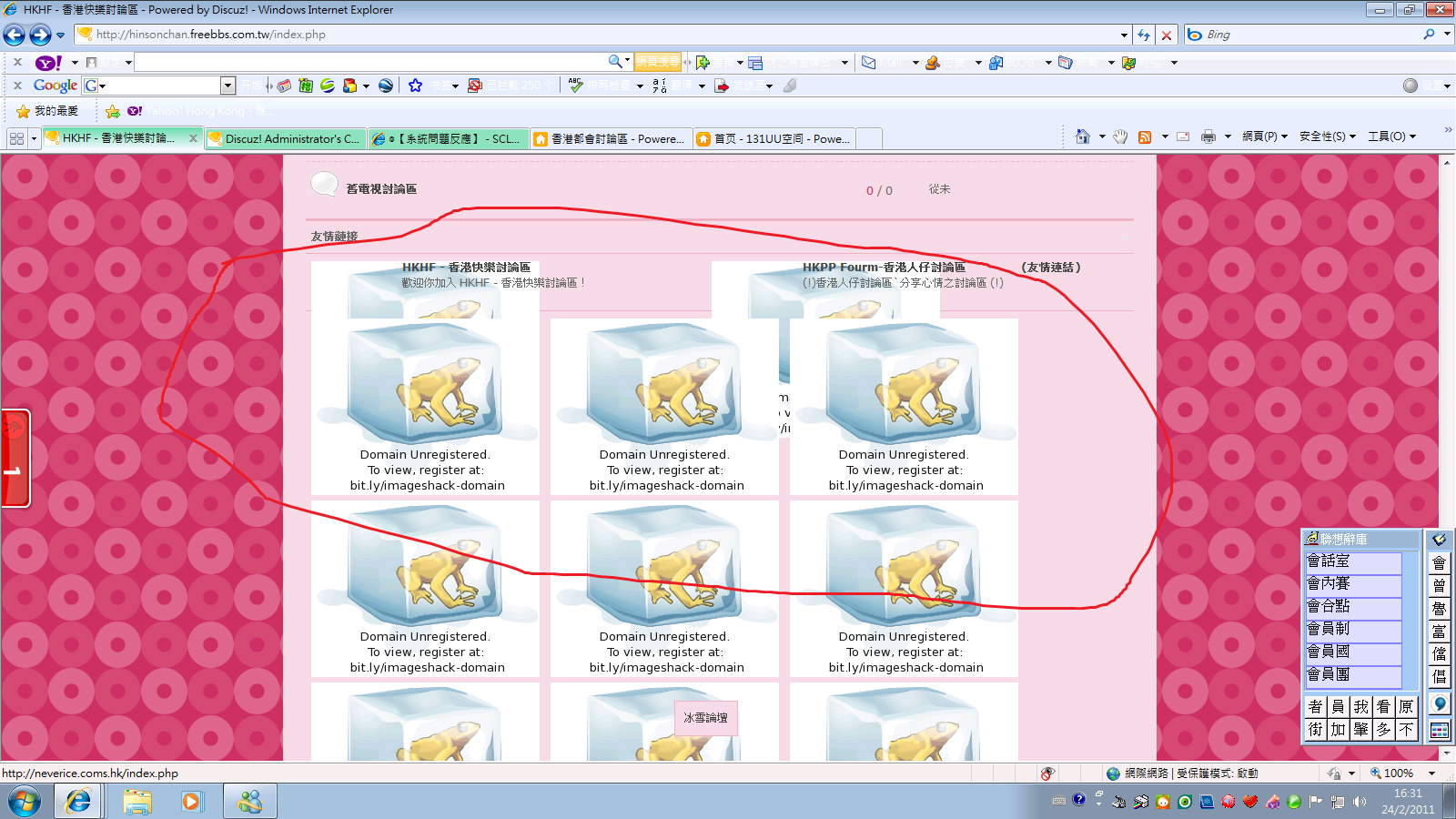Open the HKPP Fourm-香港人仔討論區 link
Viewport: 1456px width, 819px height.
[884, 268]
